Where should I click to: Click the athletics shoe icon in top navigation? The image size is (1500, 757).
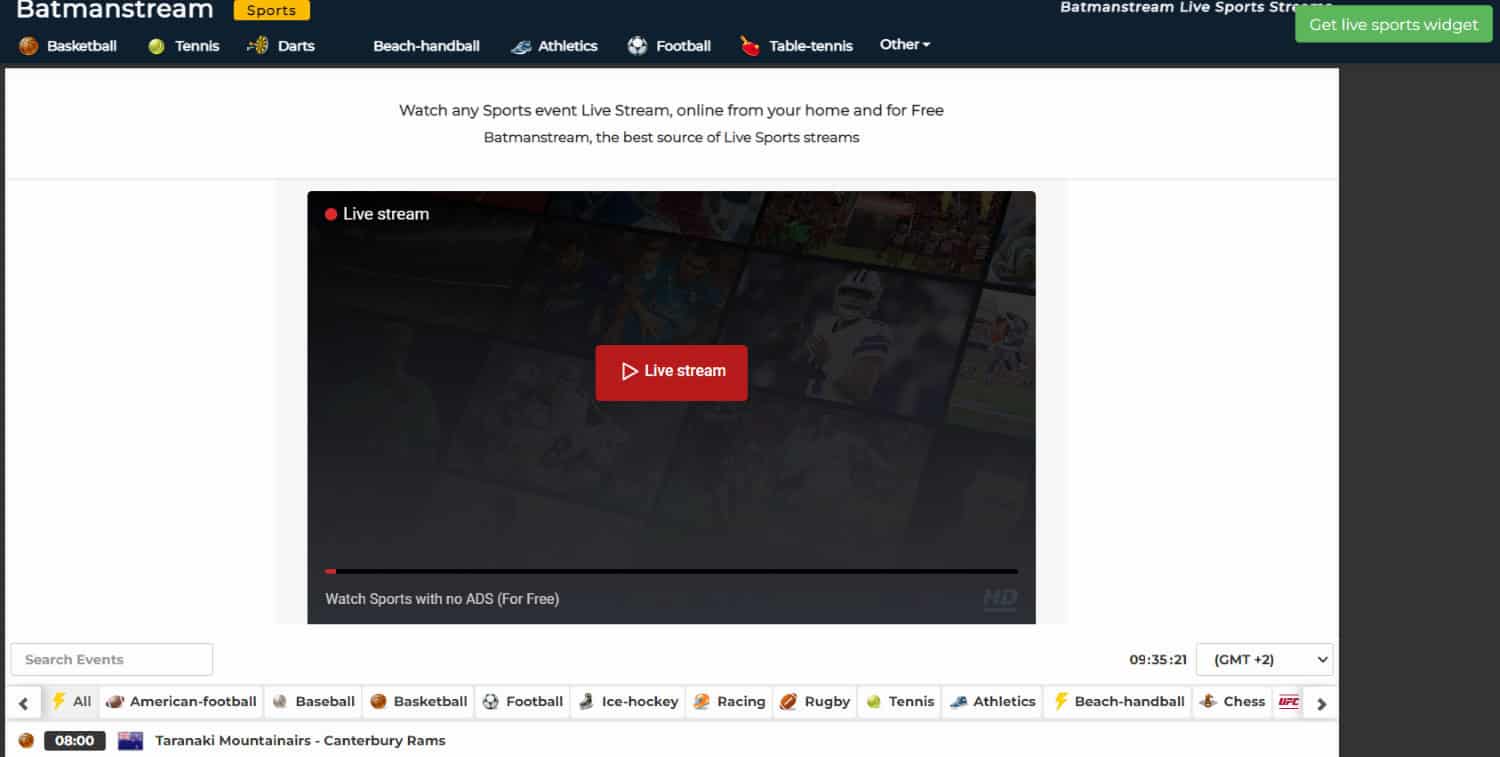521,46
